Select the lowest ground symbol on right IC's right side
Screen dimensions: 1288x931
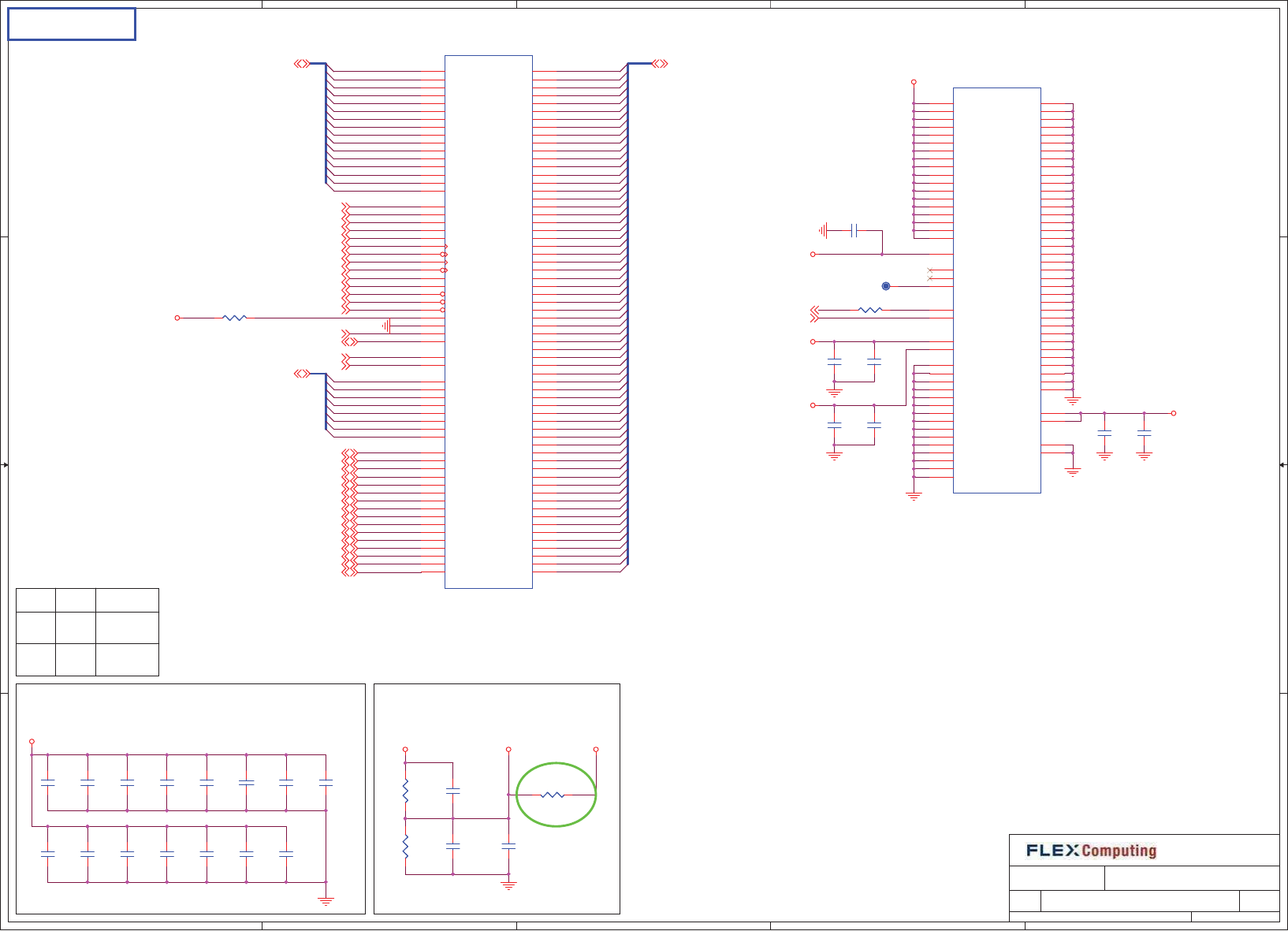point(1073,472)
